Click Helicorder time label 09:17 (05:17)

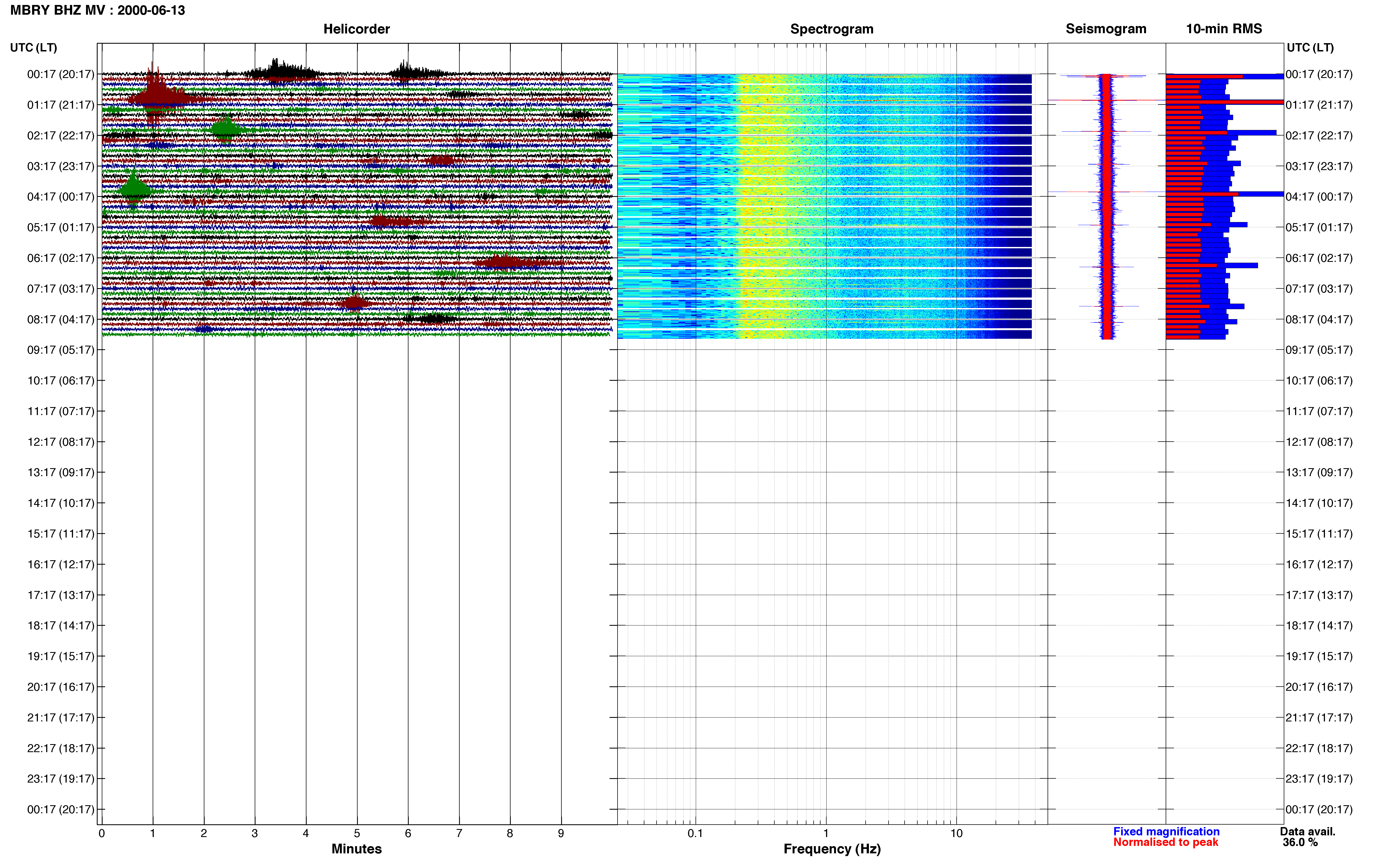tap(61, 350)
